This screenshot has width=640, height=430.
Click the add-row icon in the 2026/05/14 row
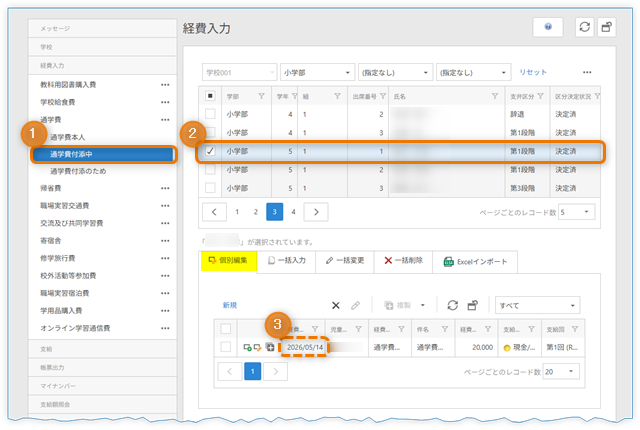[247, 348]
